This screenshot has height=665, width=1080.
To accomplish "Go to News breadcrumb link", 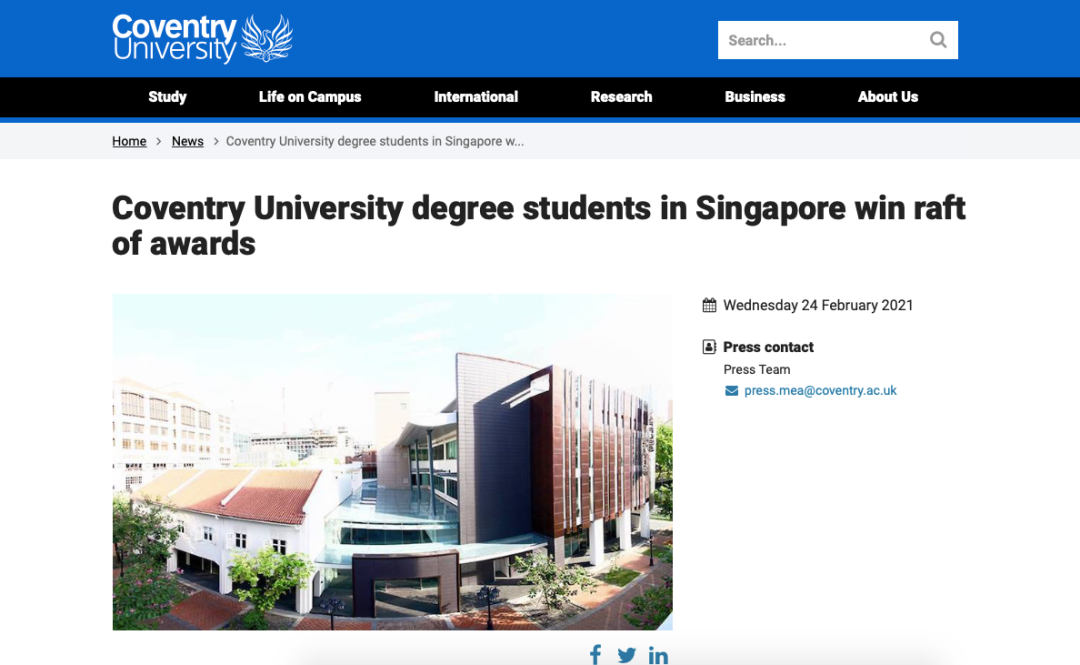I will (187, 141).
